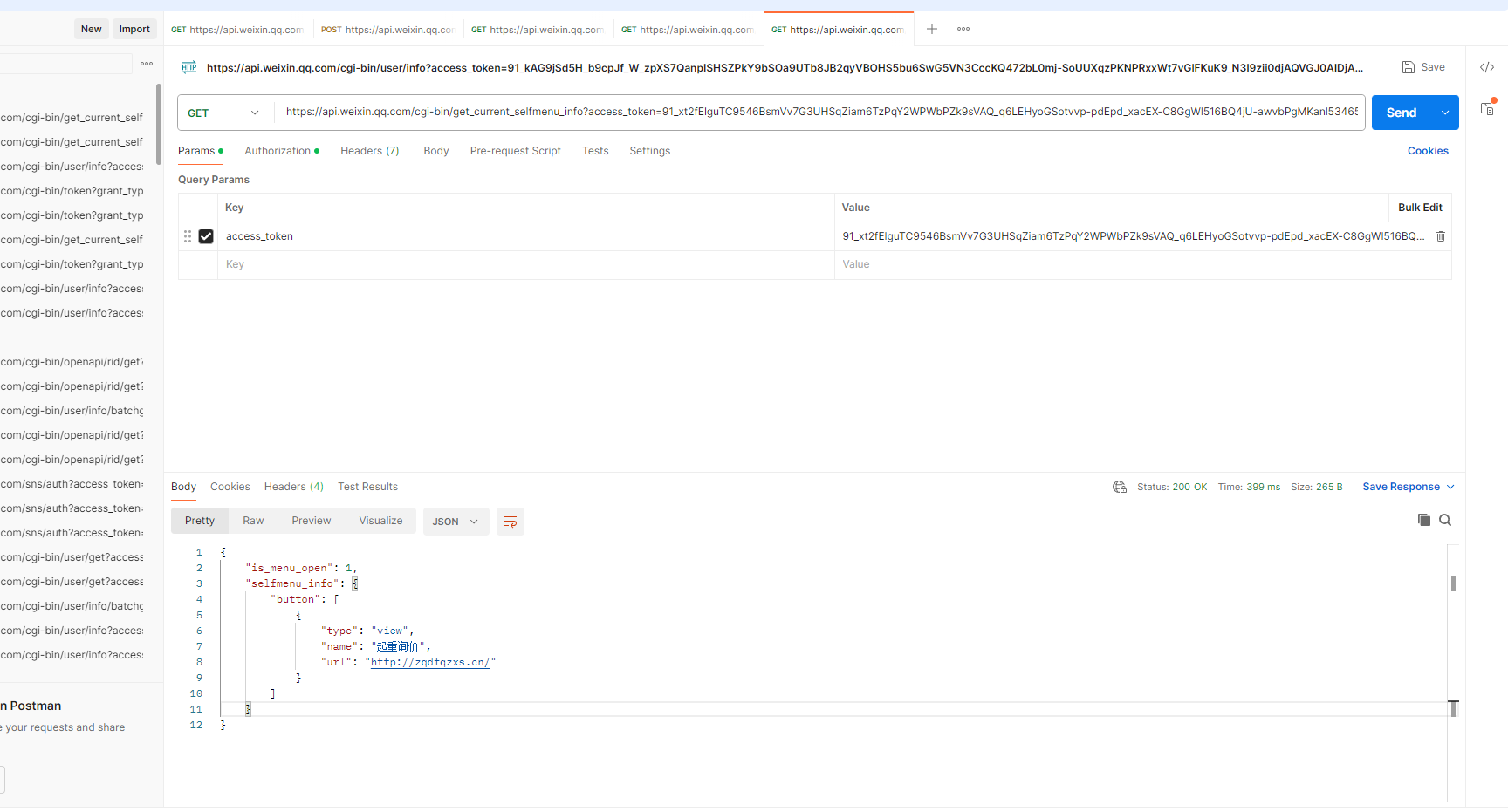Open the HTTP method GET dropdown
Screen dimensions: 1508x812
click(224, 113)
